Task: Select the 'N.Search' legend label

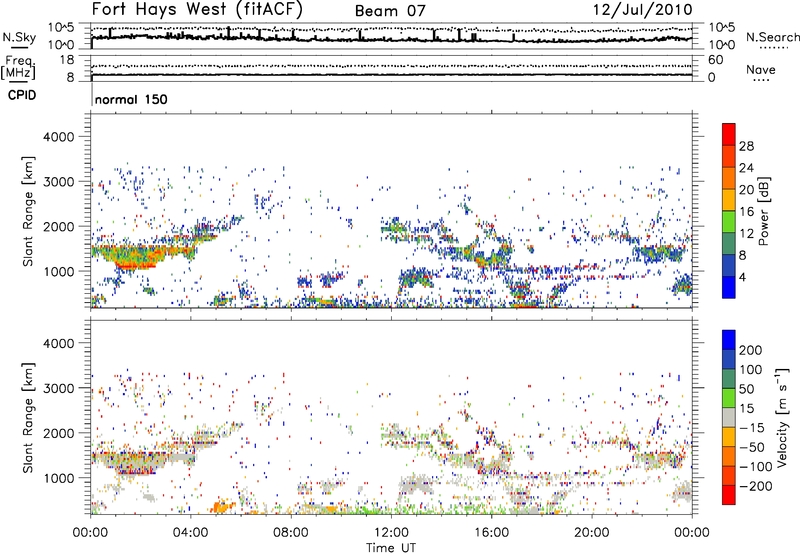Action: click(x=773, y=37)
